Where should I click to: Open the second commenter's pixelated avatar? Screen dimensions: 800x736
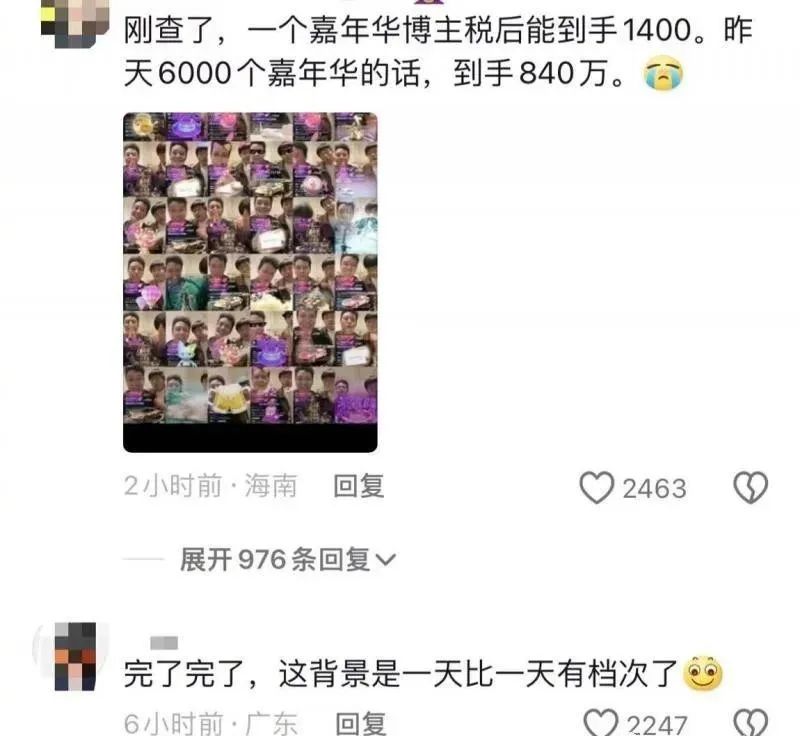coord(75,656)
